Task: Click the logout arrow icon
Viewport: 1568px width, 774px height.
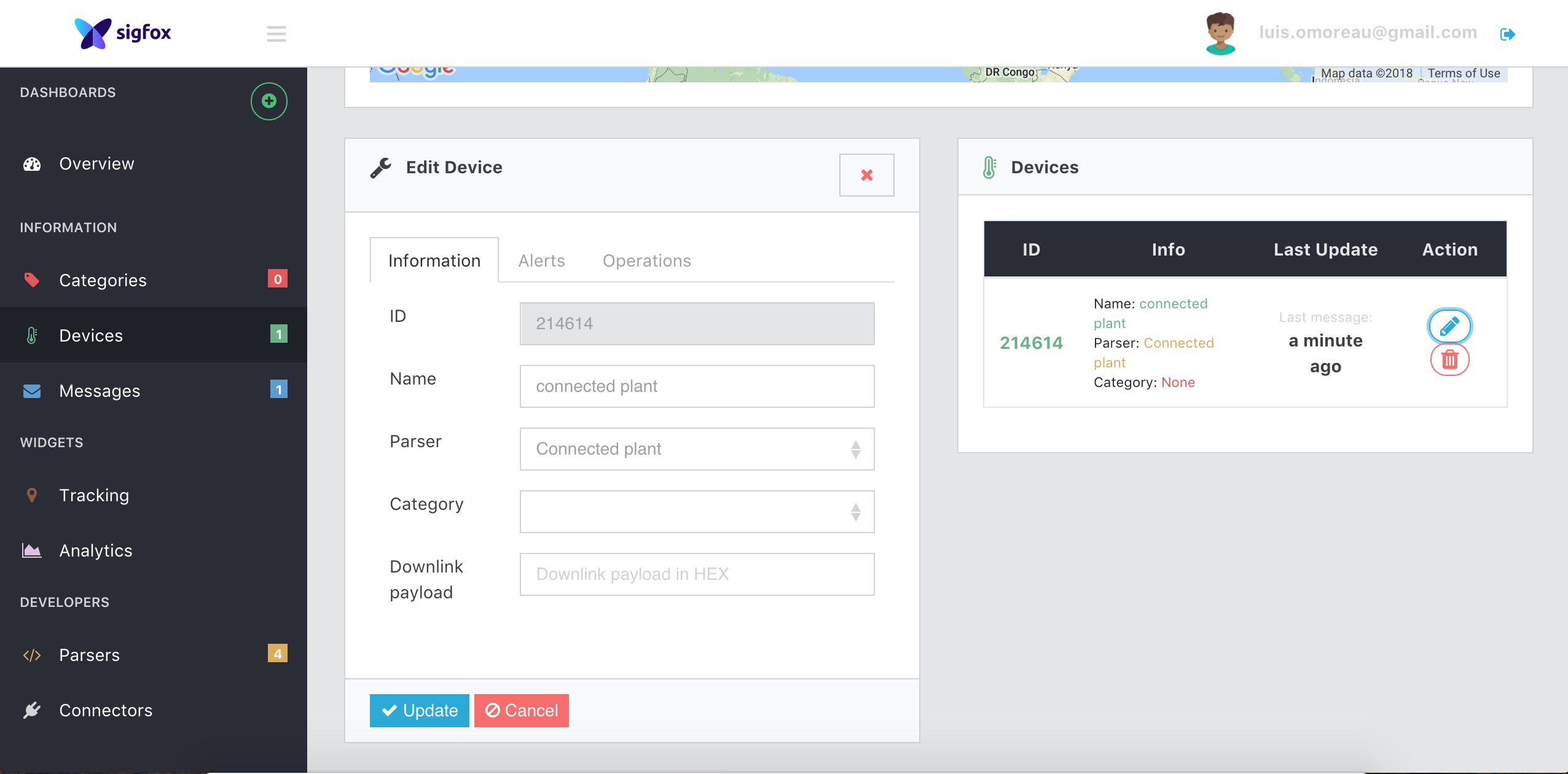Action: (1507, 34)
